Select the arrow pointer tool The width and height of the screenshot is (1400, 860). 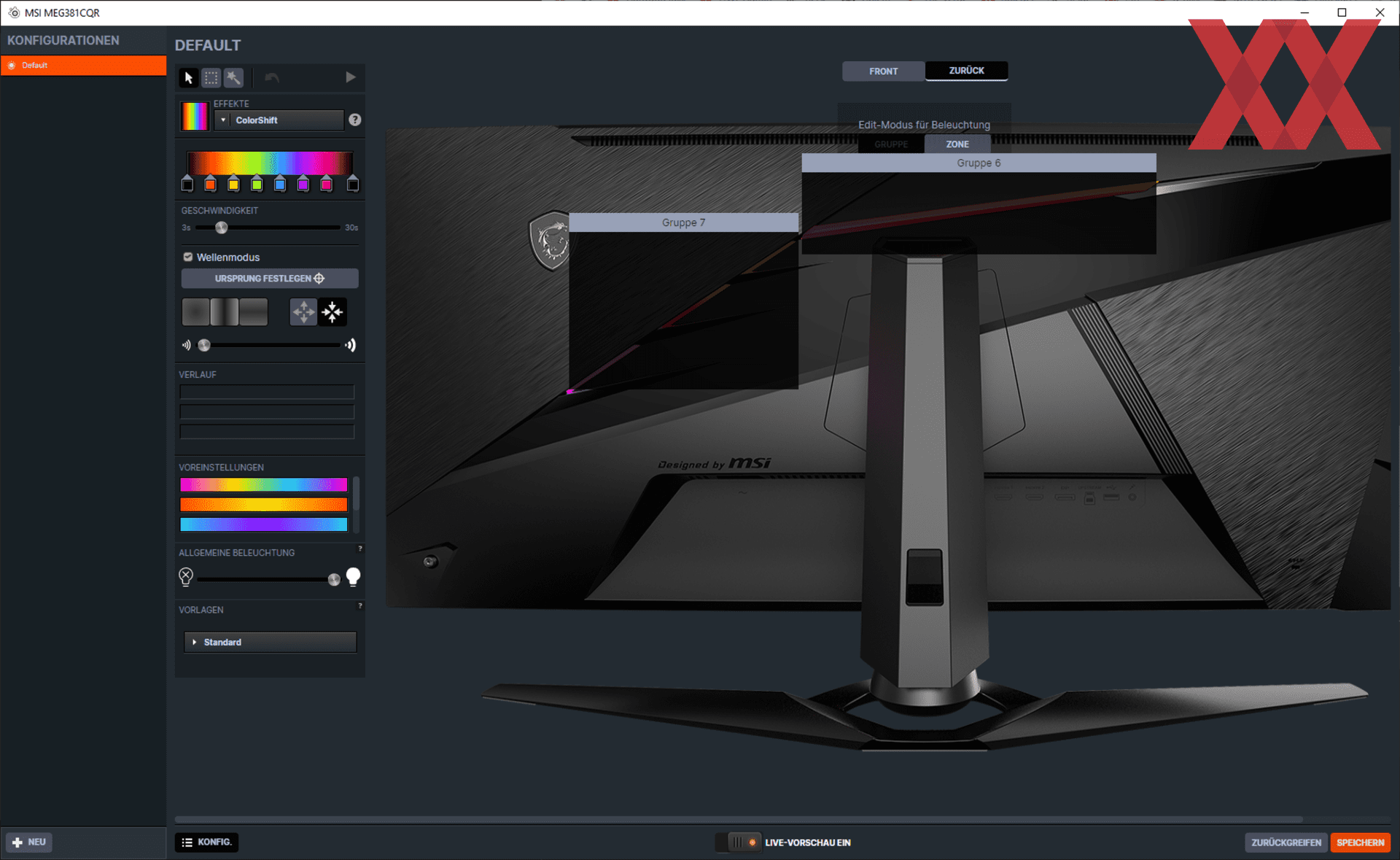click(189, 77)
